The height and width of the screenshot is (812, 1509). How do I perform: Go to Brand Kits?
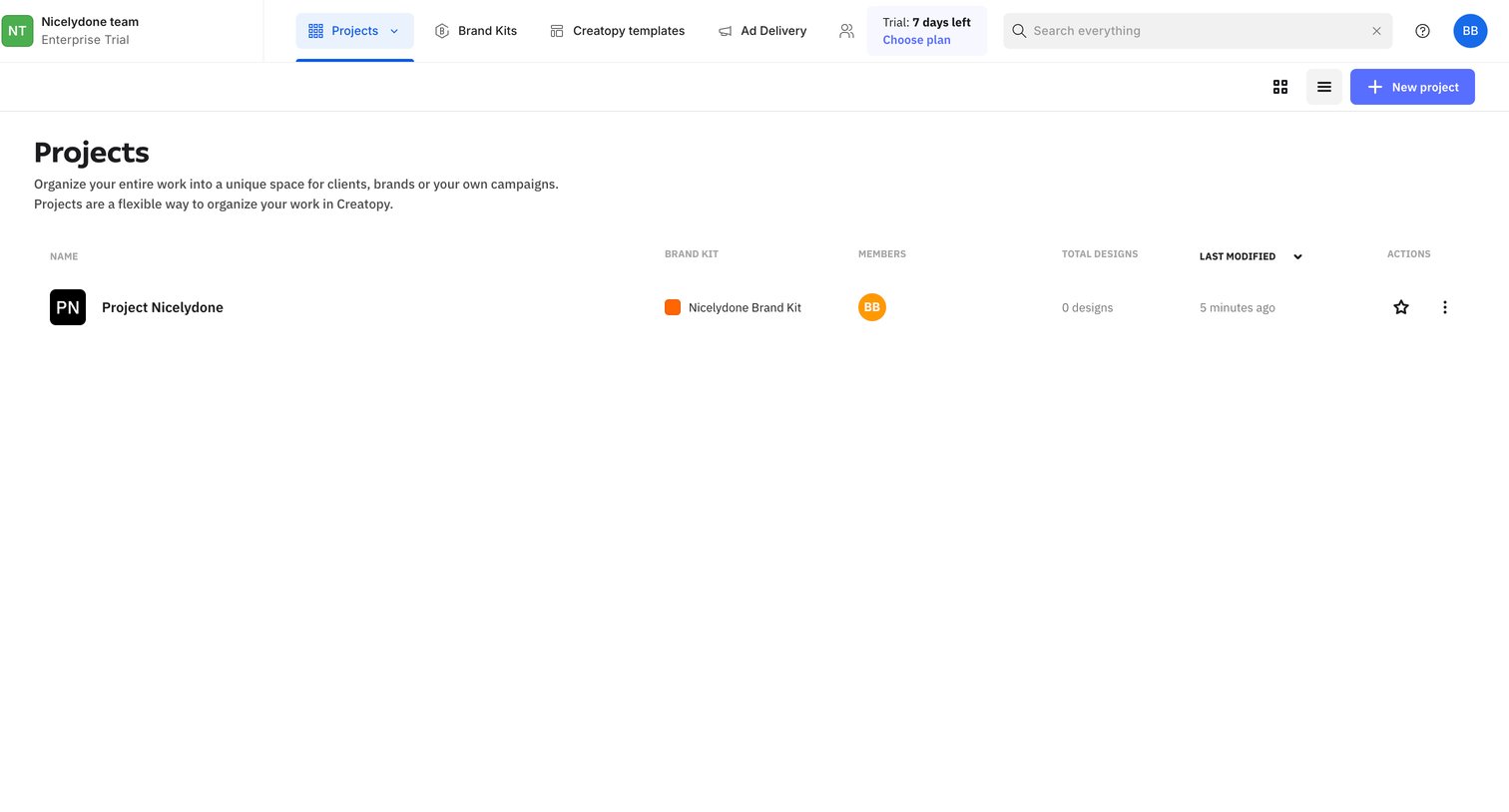(476, 31)
